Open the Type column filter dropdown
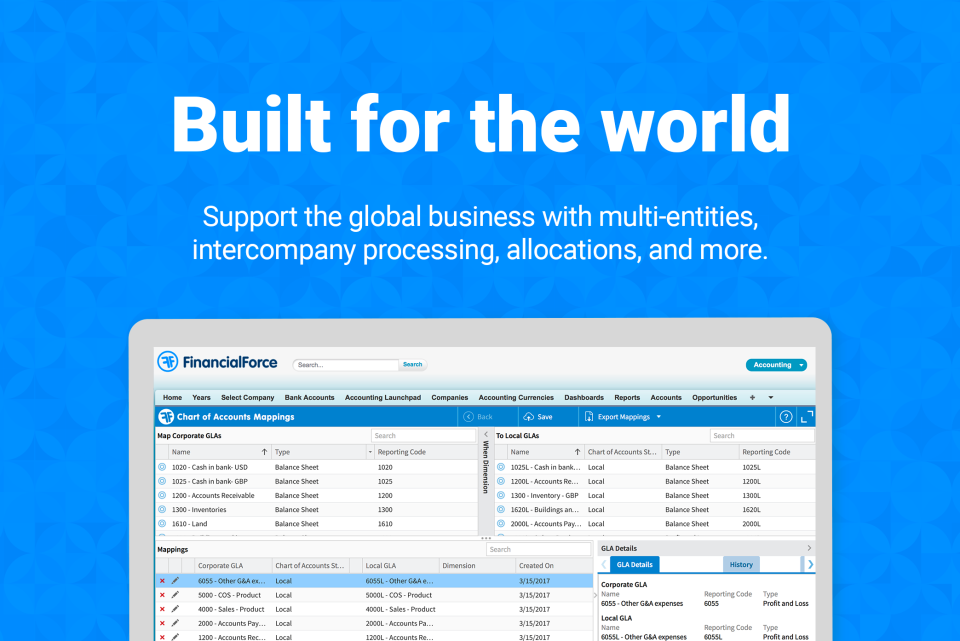The width and height of the screenshot is (960, 641). point(370,451)
